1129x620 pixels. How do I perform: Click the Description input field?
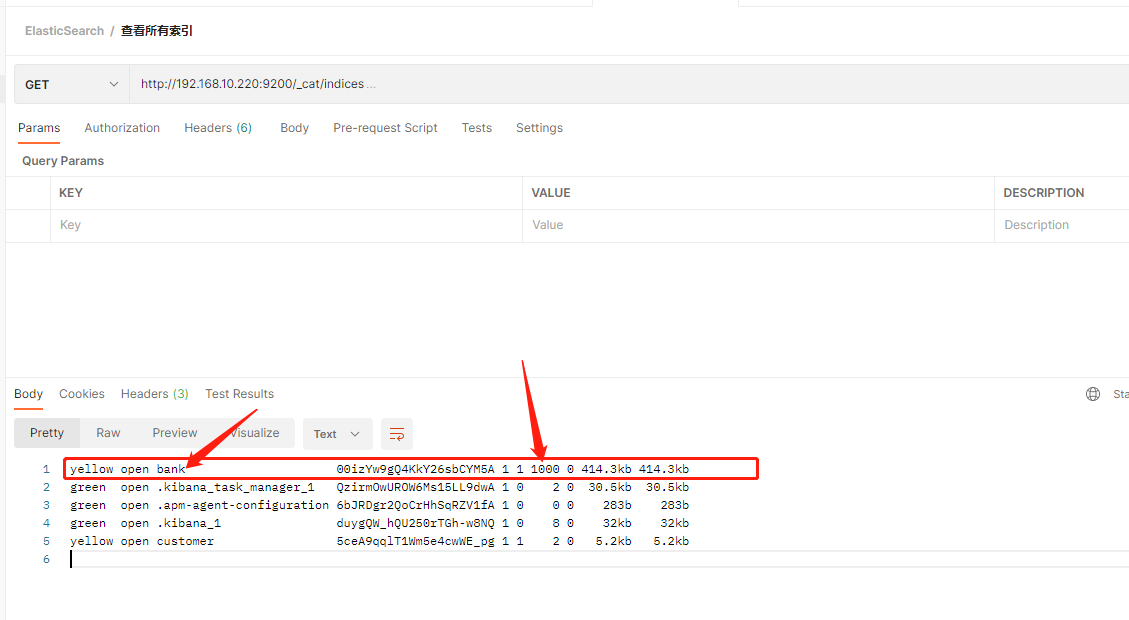[x=1062, y=225]
